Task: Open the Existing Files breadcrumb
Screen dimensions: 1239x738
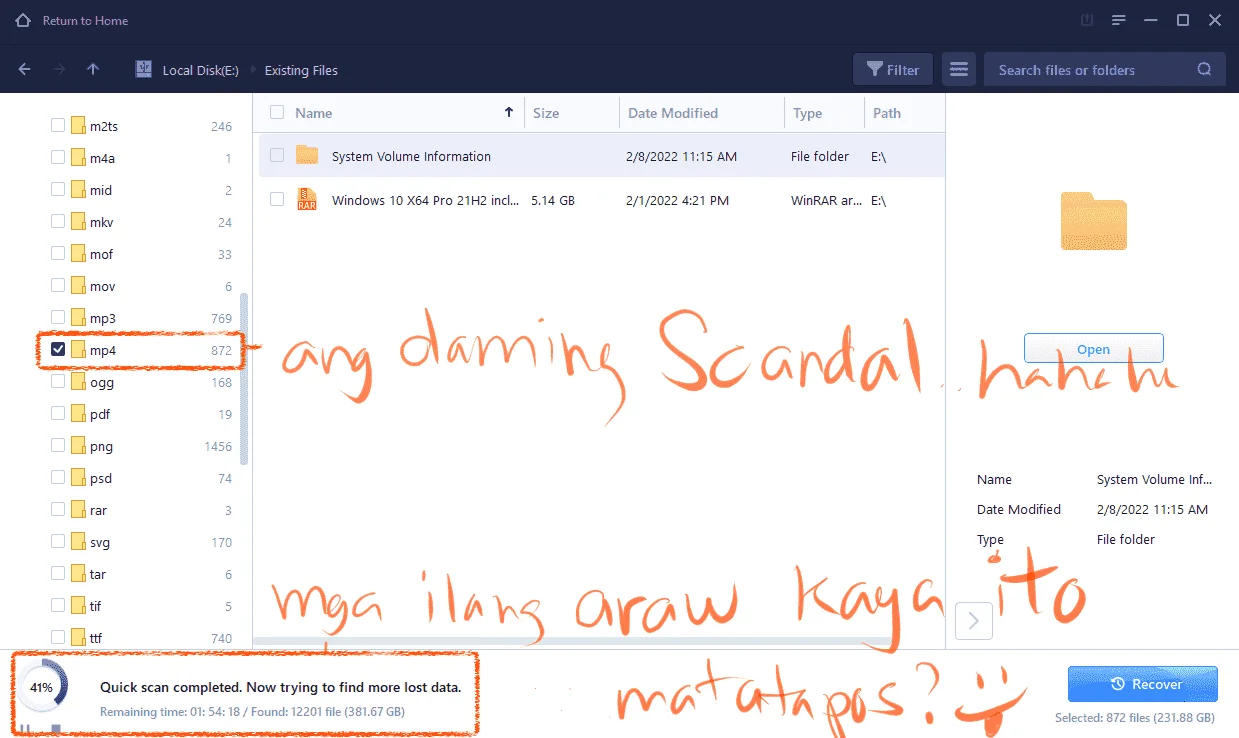Action: [301, 70]
